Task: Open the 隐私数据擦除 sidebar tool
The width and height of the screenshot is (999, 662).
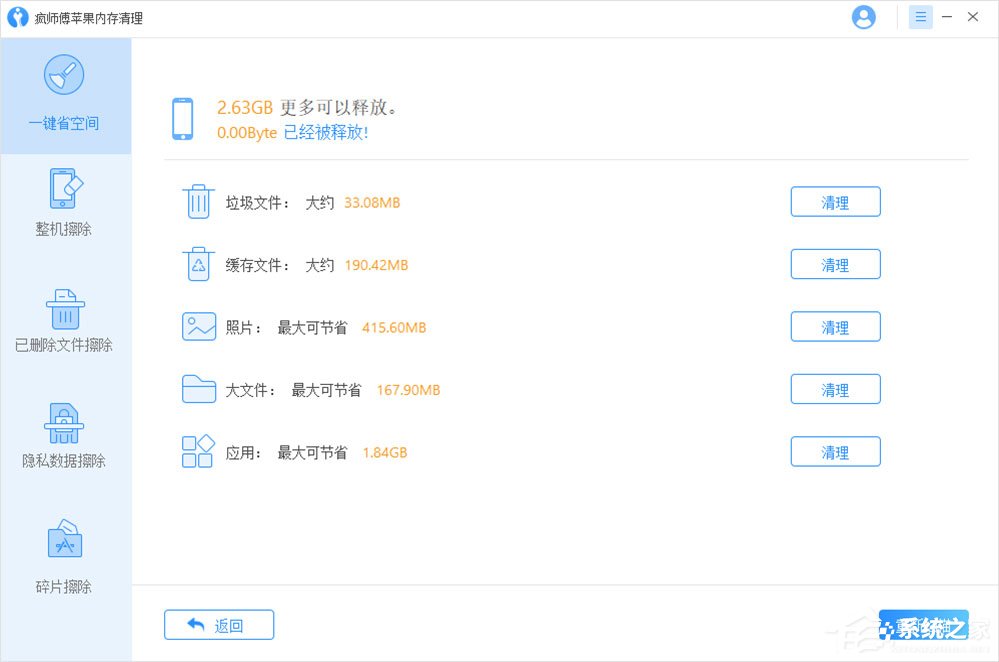Action: point(66,435)
